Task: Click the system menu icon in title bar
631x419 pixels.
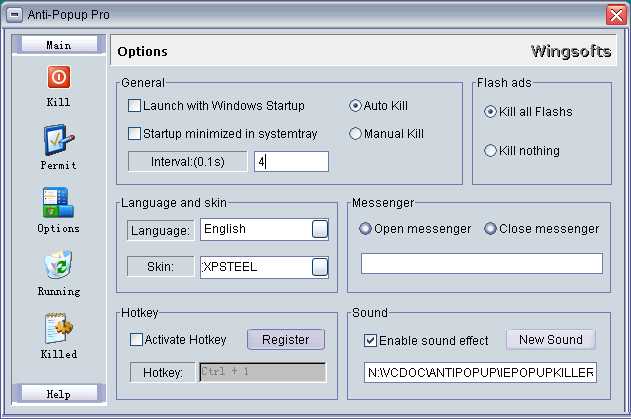Action: (x=14, y=14)
